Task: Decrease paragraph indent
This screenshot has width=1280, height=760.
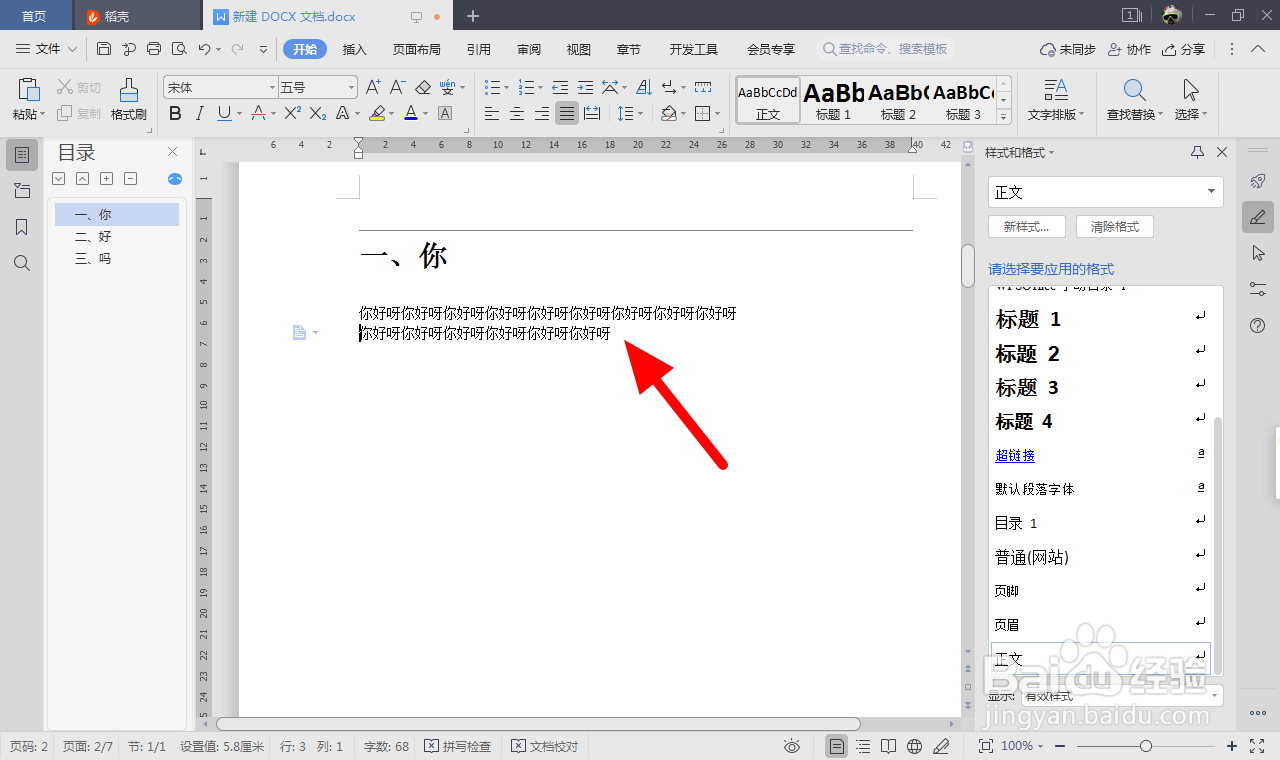Action: (x=560, y=88)
